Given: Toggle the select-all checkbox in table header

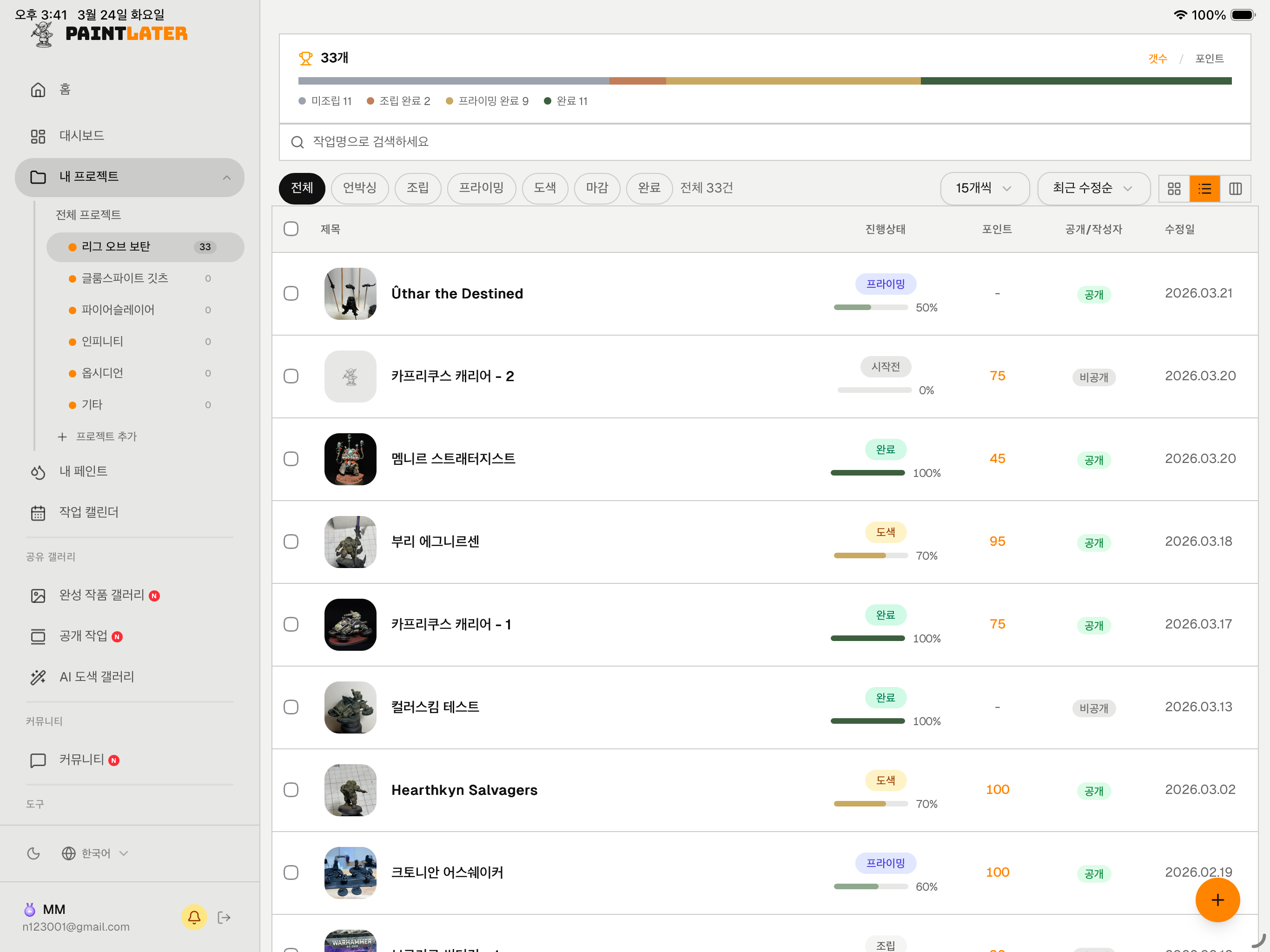Looking at the screenshot, I should (291, 229).
